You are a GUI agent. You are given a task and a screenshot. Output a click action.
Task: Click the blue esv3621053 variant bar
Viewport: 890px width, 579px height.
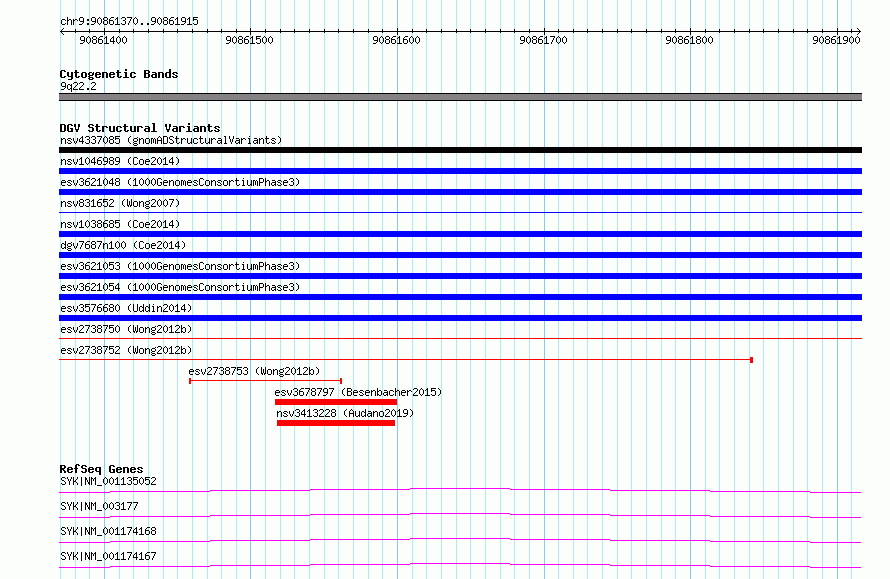pos(460,276)
